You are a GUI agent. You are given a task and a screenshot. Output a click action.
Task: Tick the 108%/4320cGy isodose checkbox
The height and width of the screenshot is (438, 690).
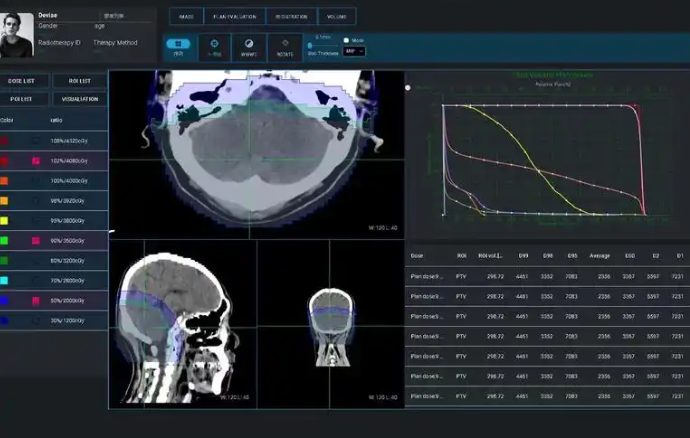[36, 141]
